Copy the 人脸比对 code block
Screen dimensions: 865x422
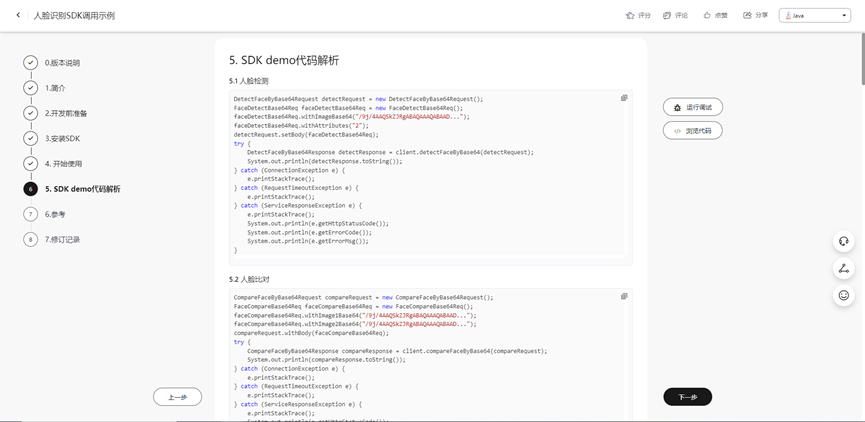624,296
